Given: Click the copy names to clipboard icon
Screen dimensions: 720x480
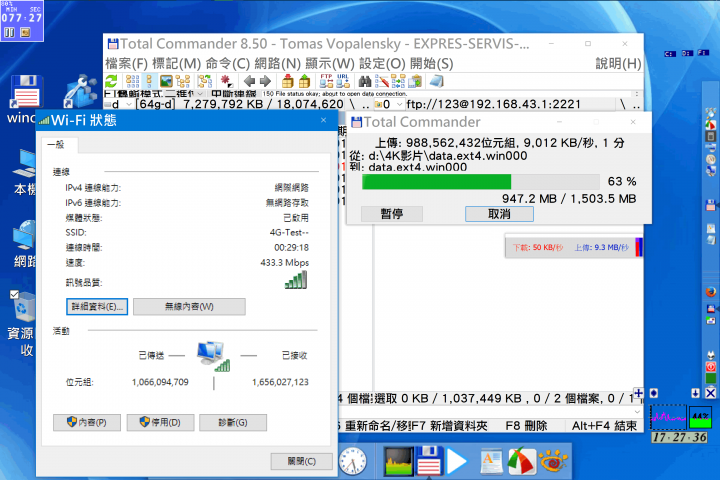Looking at the screenshot, I should (x=415, y=82).
